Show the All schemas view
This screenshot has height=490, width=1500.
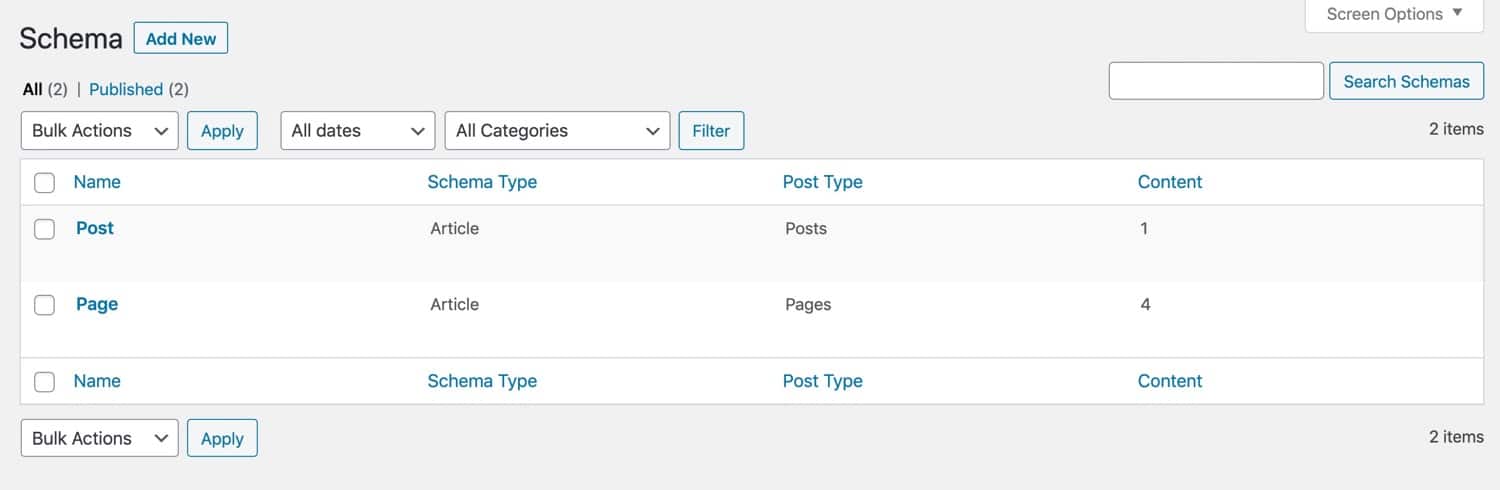(33, 89)
